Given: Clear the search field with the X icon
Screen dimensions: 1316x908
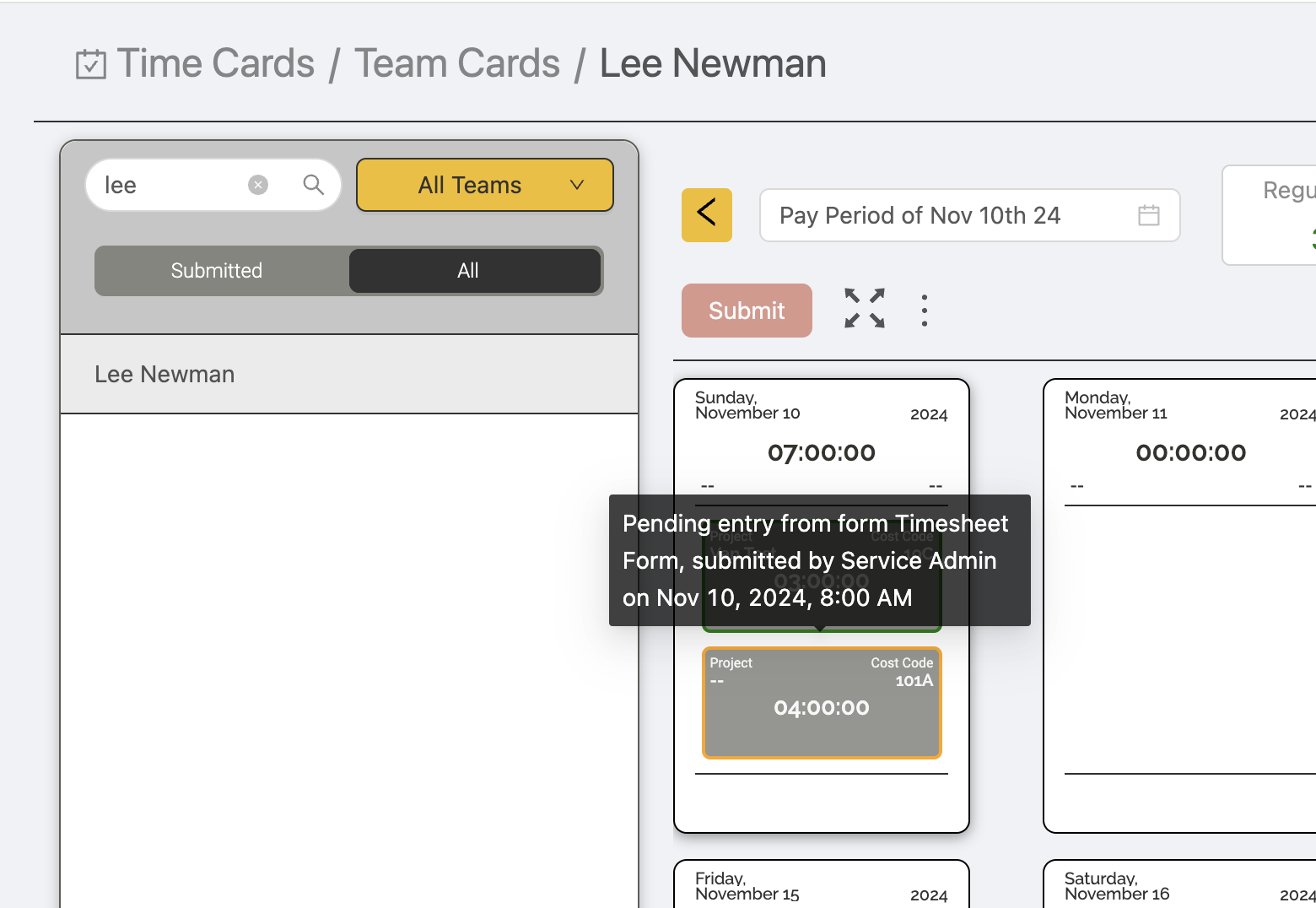Looking at the screenshot, I should point(258,185).
